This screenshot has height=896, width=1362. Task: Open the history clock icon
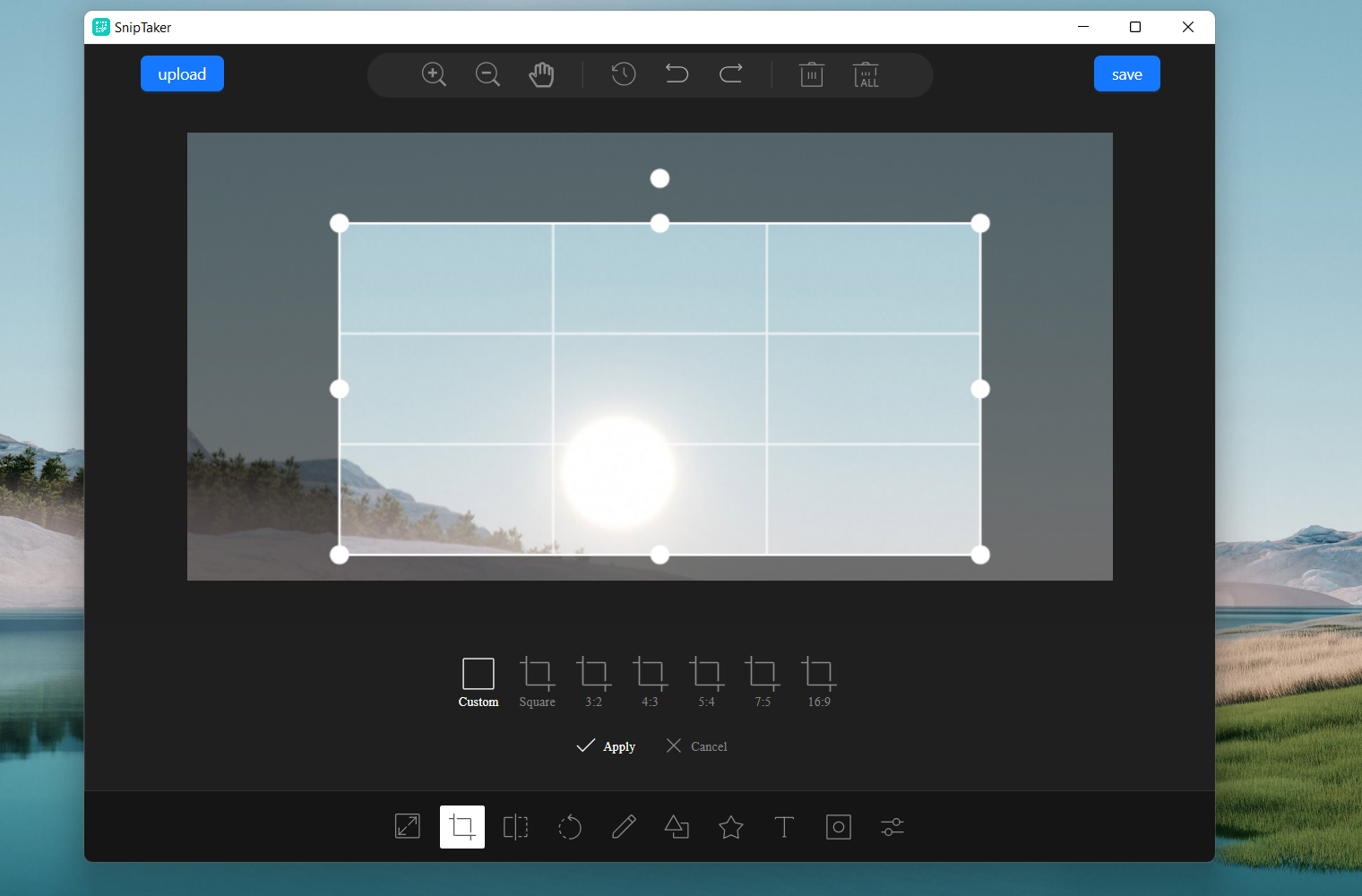coord(624,73)
